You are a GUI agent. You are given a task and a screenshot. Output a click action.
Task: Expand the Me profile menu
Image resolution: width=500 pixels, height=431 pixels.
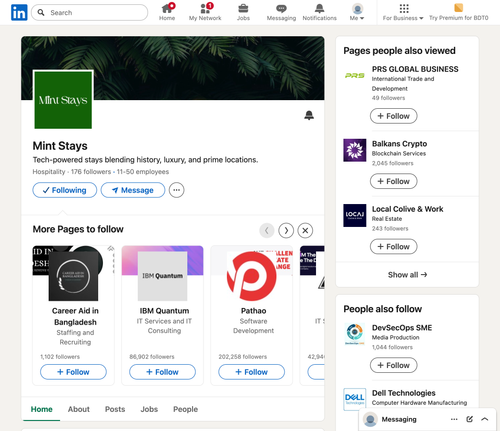click(x=357, y=12)
